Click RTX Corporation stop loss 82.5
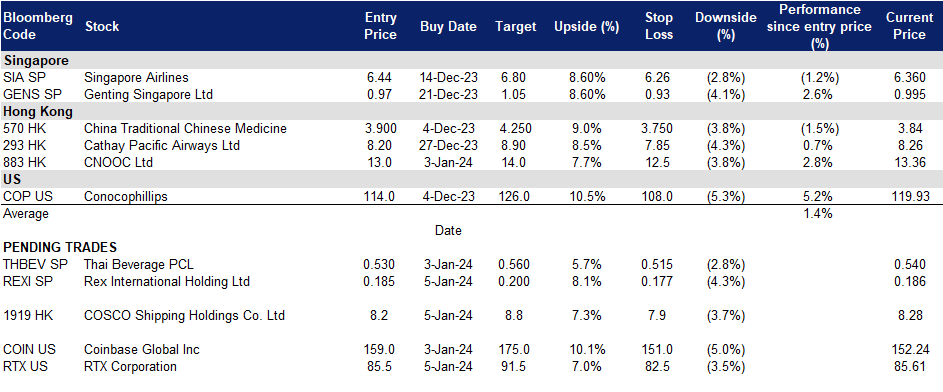 [657, 366]
